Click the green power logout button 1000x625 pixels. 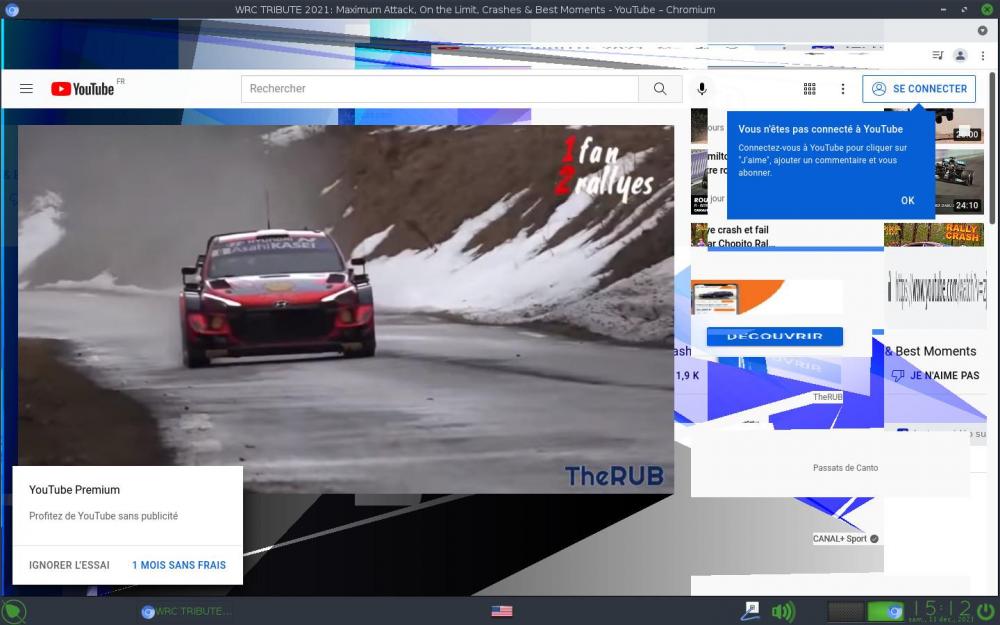[x=987, y=611]
